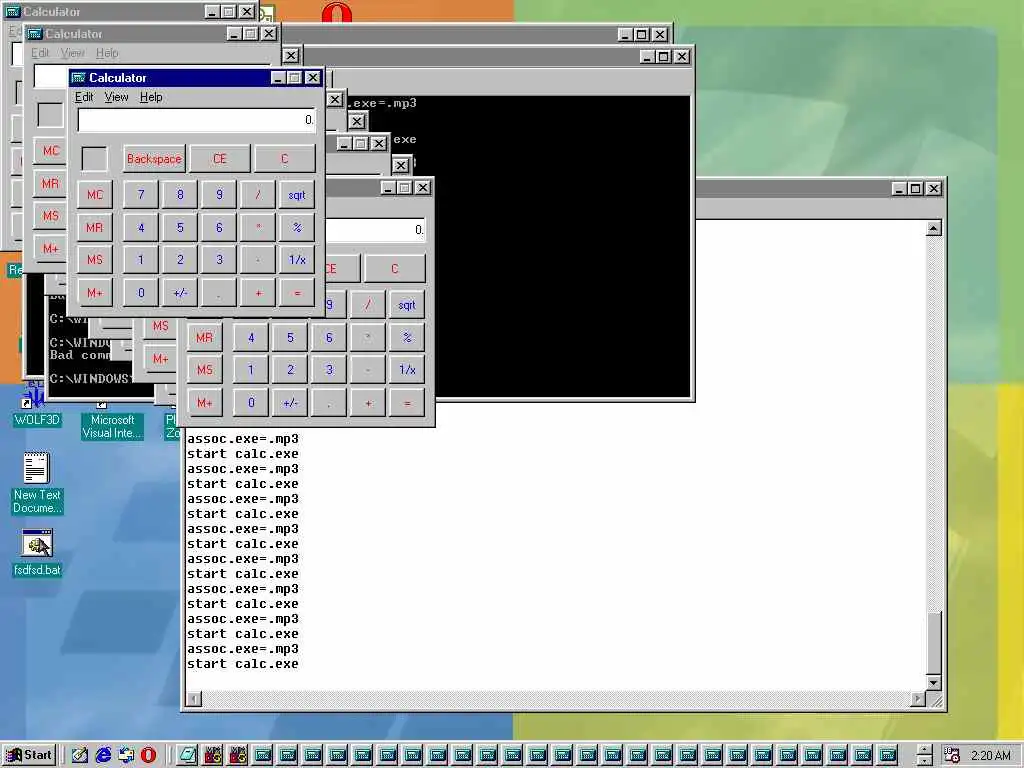This screenshot has height=768, width=1024.
Task: Click the percent button in active Calculator
Action: coord(297,227)
